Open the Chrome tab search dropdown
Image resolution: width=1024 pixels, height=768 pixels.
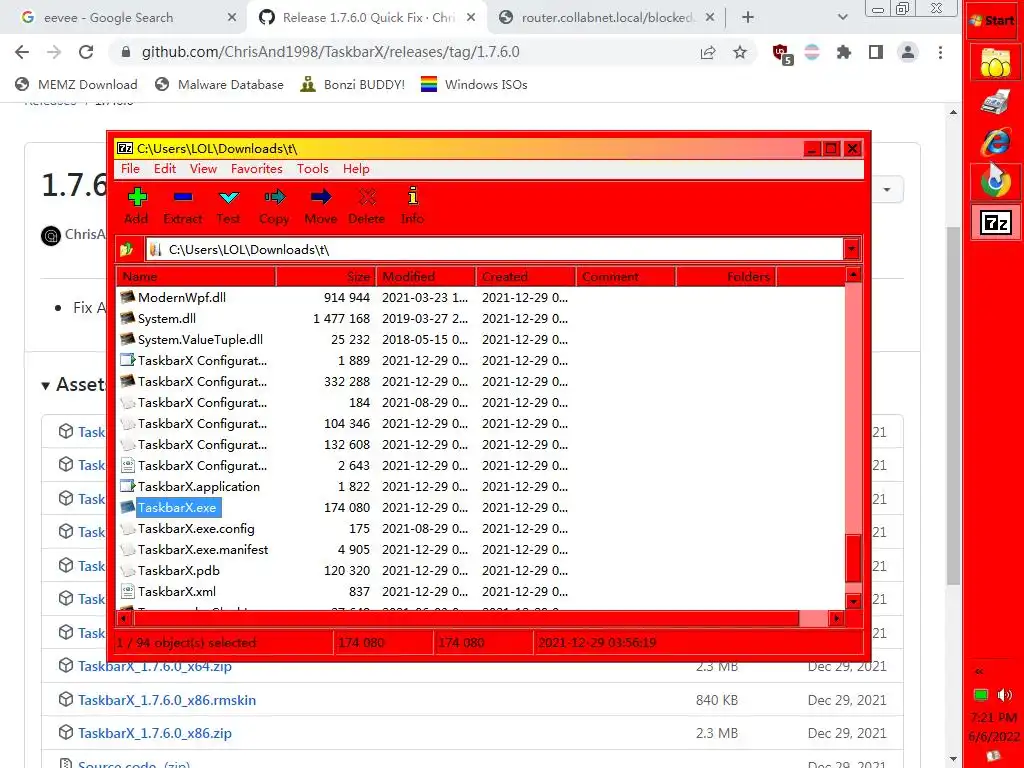[842, 18]
